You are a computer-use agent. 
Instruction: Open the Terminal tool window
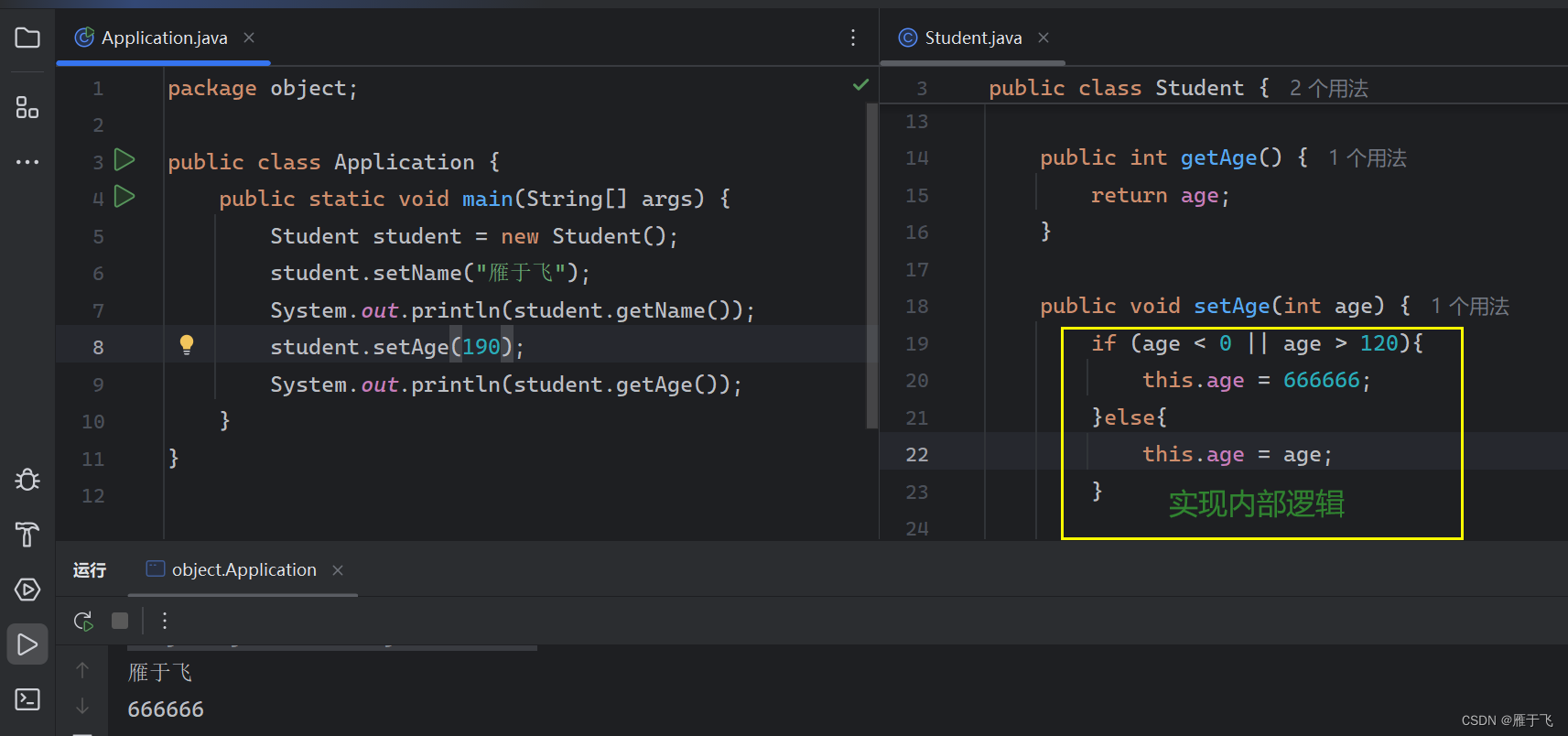point(27,699)
